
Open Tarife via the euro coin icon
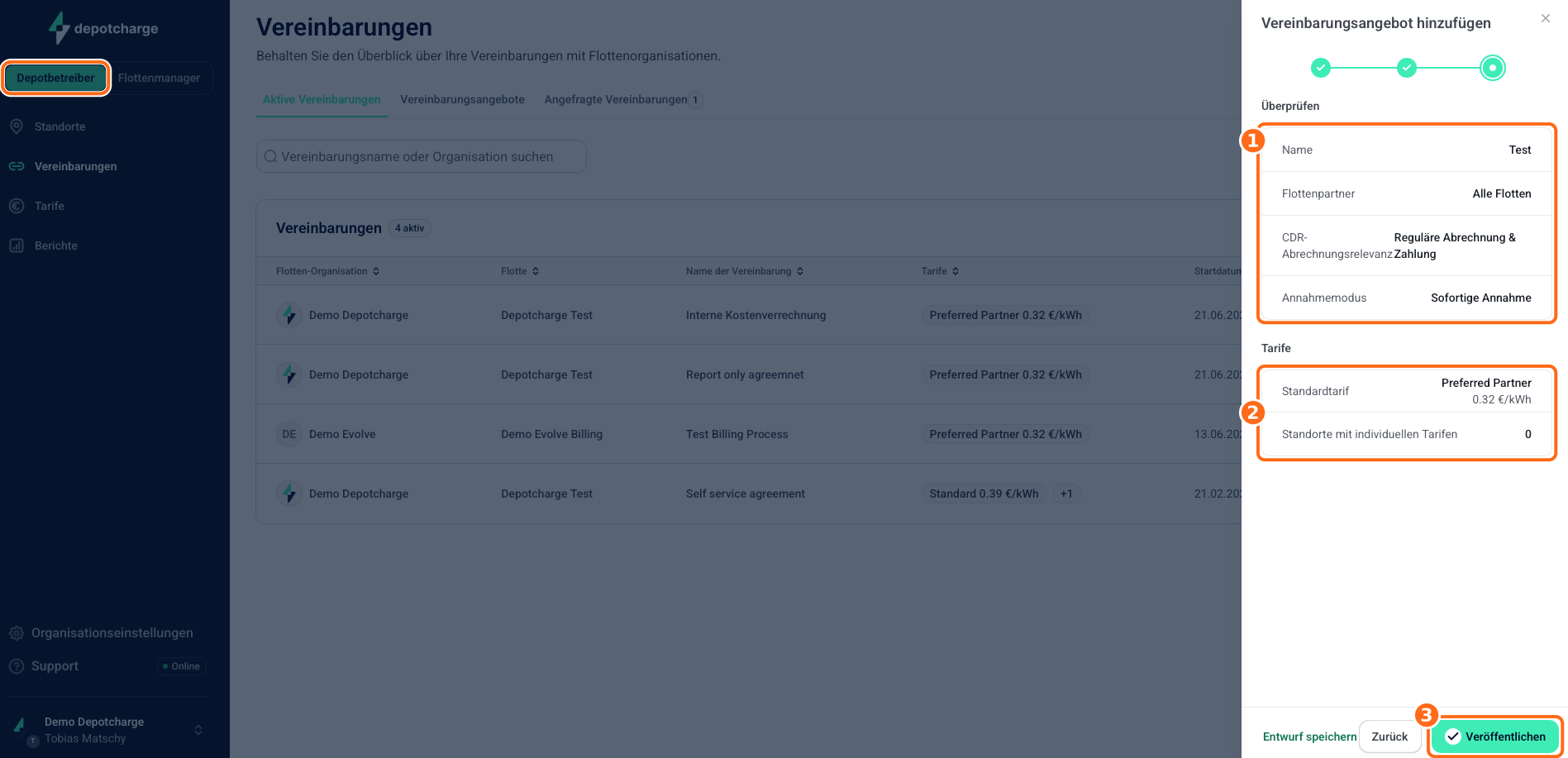pyautogui.click(x=17, y=206)
